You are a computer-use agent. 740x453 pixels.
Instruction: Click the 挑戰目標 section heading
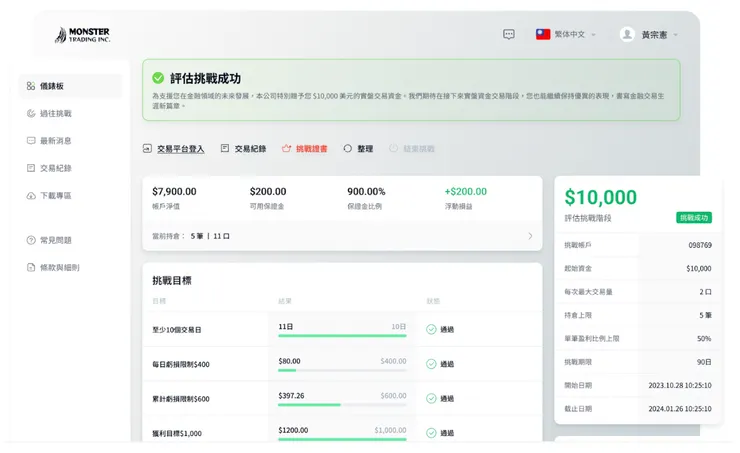(x=172, y=281)
